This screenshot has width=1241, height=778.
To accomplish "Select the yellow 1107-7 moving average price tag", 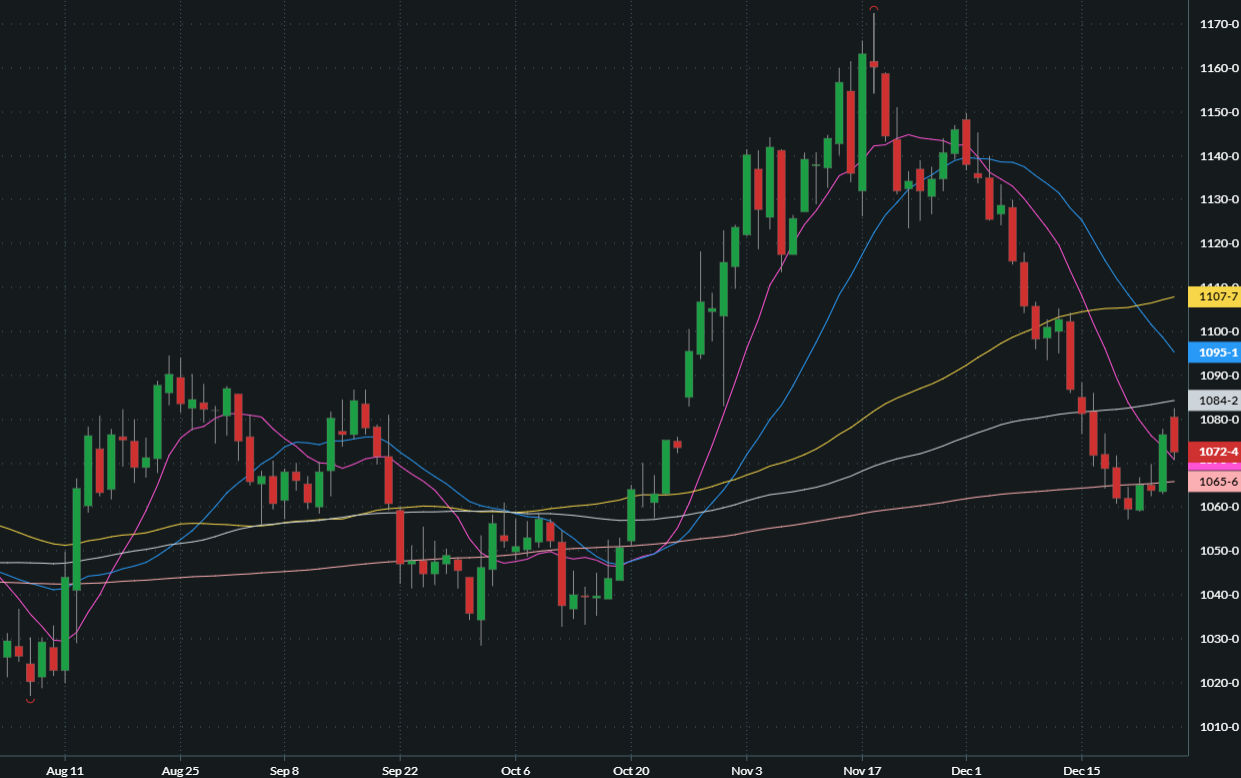I will pos(1213,297).
